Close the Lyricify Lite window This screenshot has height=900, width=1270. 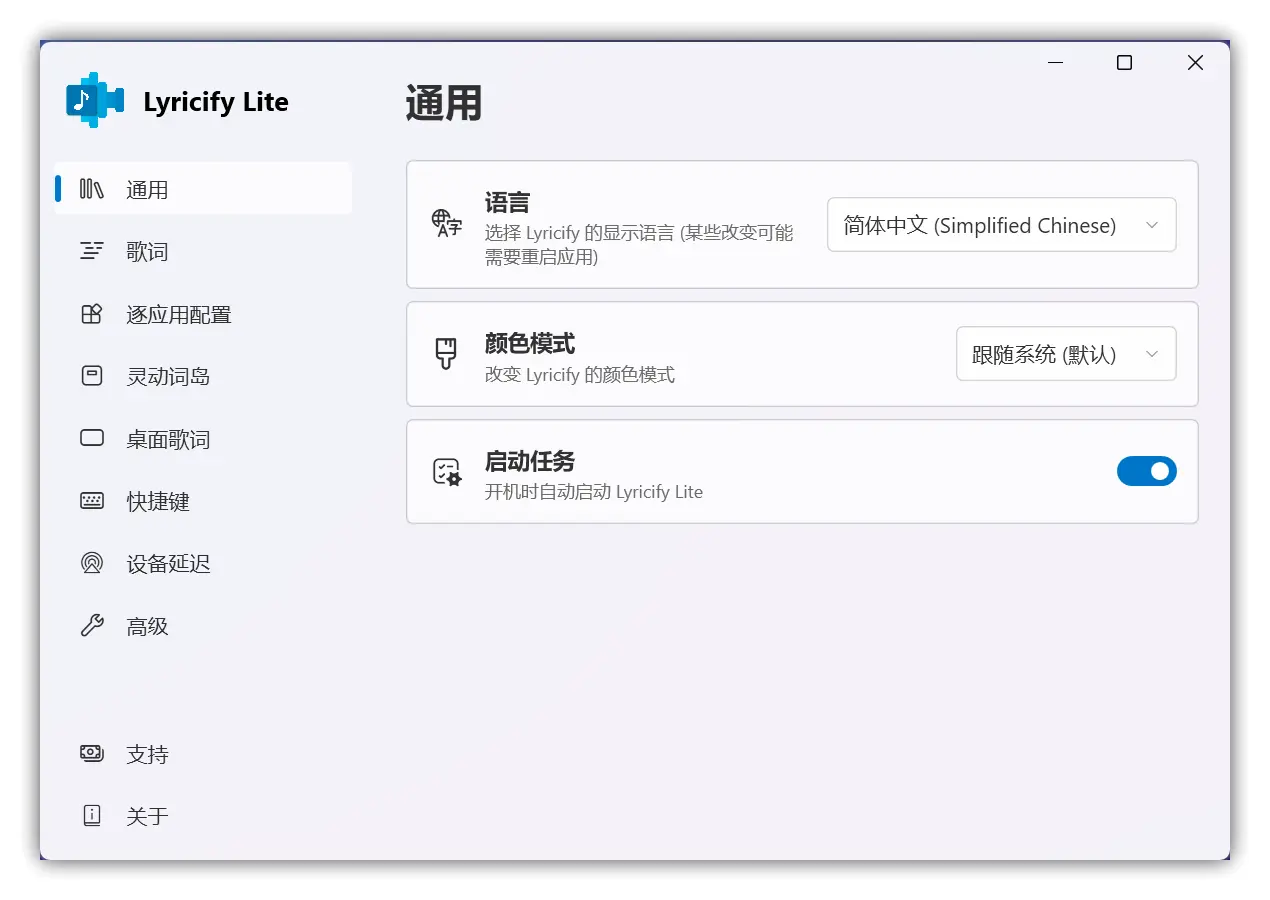tap(1195, 63)
